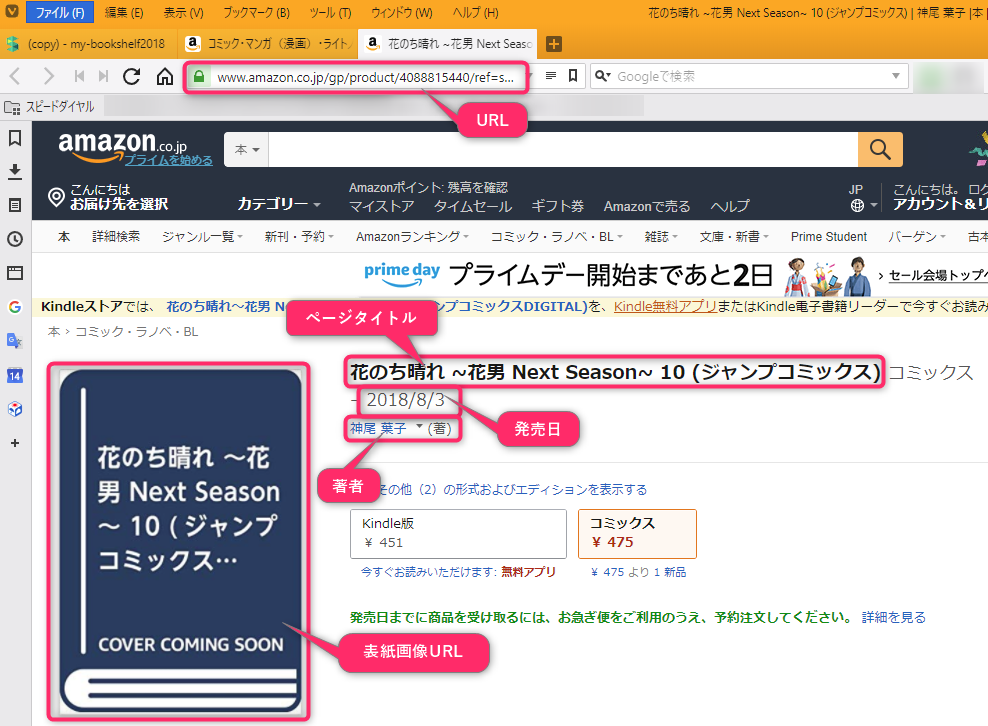Click the book cover placeholder image
Screen dimensions: 988x726
180,542
